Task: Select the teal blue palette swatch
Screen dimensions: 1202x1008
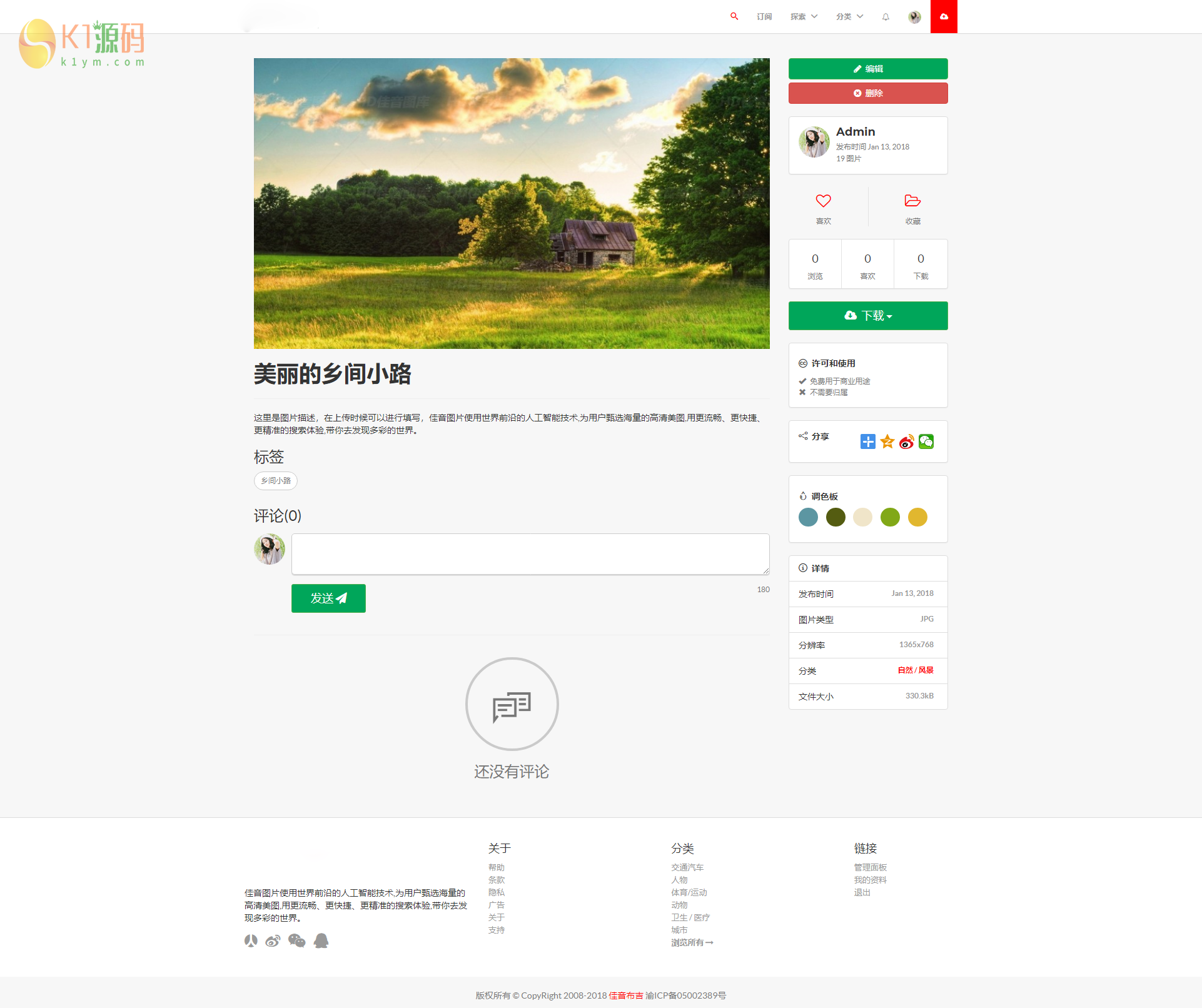Action: (808, 517)
